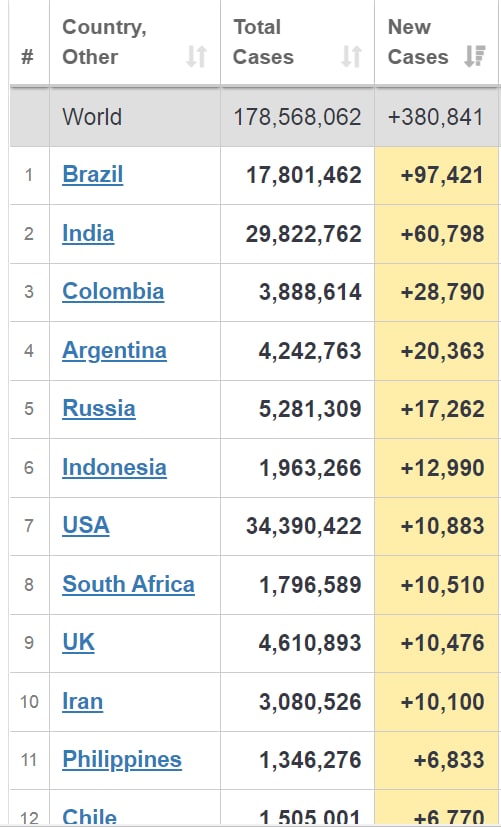
Task: Sort by Total Cases arrows icon
Action: pyautogui.click(x=351, y=56)
